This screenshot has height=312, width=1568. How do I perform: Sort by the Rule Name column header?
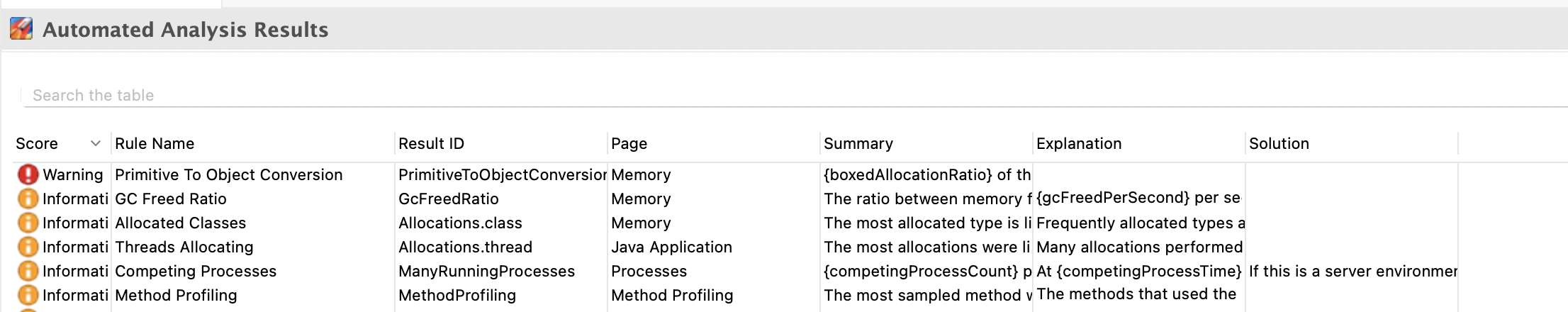click(x=155, y=143)
